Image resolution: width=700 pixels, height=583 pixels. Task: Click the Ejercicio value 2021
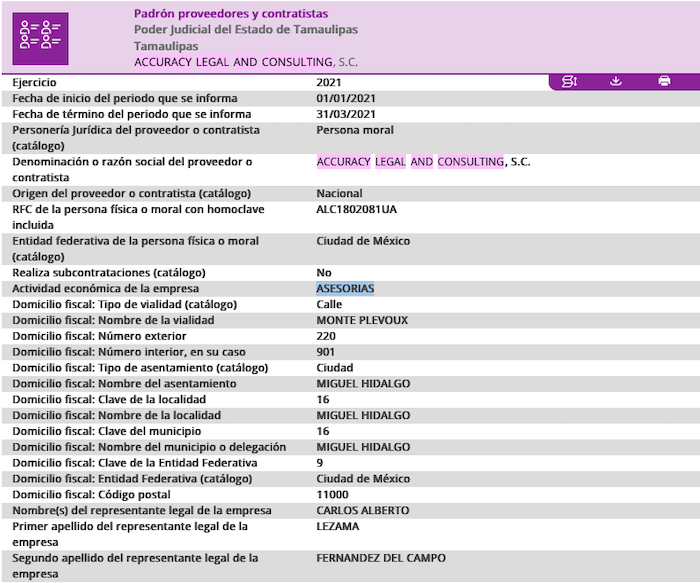coord(330,82)
